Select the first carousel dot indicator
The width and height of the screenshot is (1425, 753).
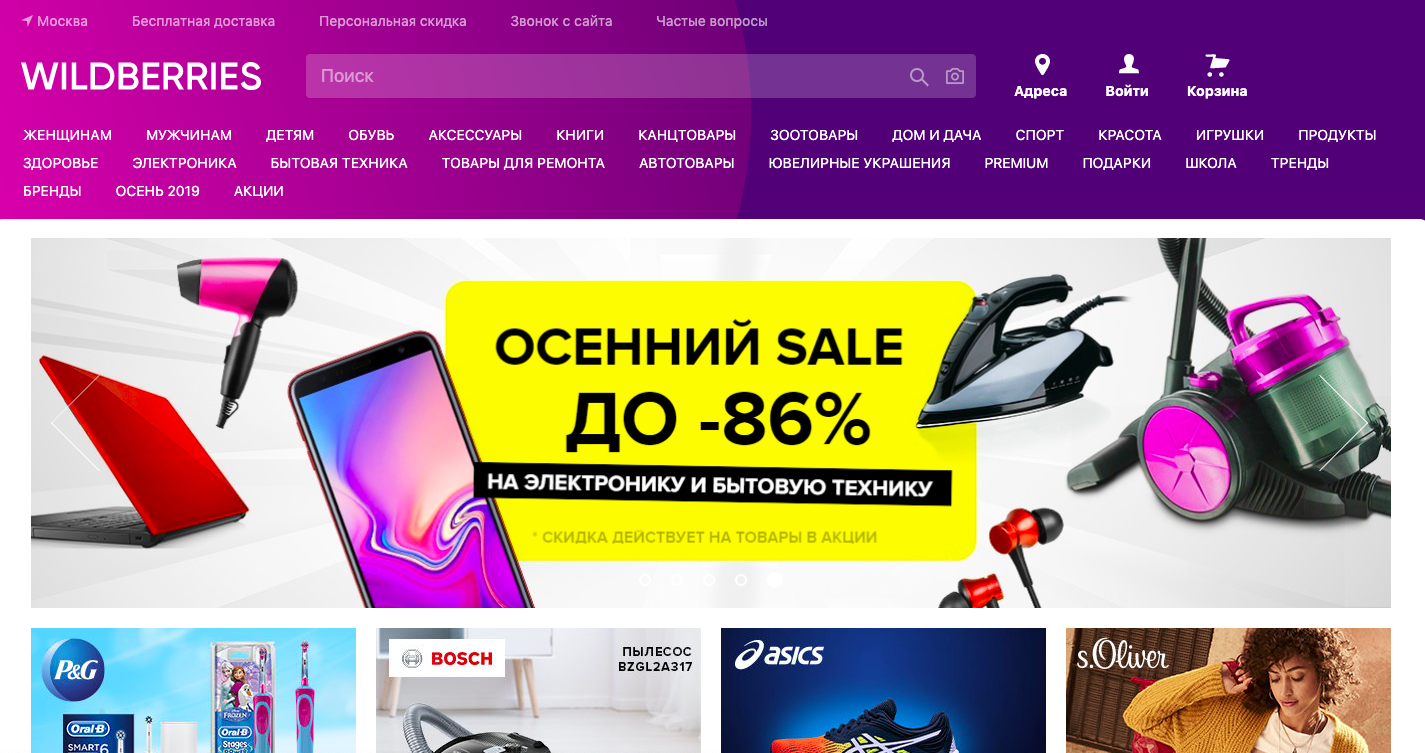click(x=645, y=579)
